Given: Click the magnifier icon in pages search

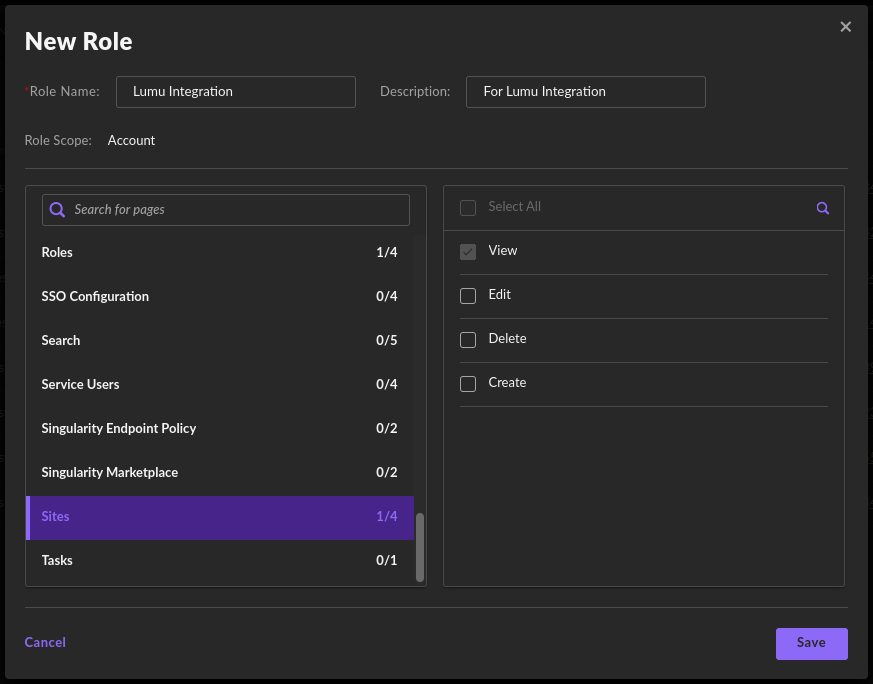Looking at the screenshot, I should (x=58, y=210).
